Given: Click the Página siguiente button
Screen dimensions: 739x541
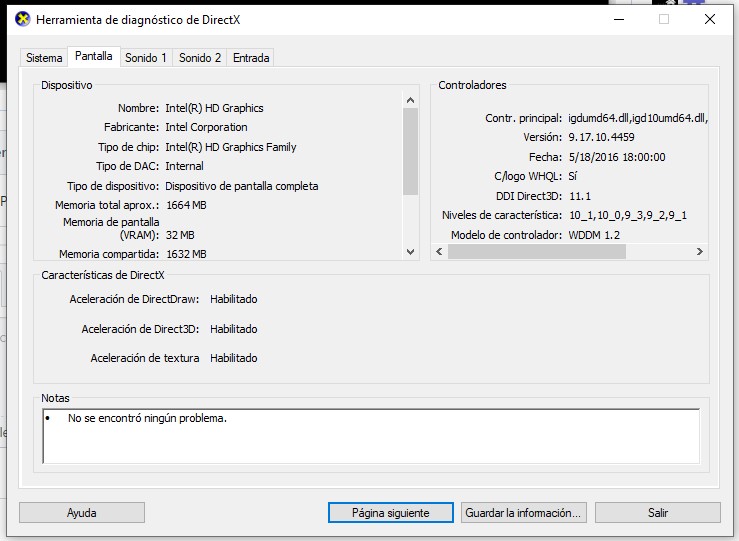Looking at the screenshot, I should point(391,512).
